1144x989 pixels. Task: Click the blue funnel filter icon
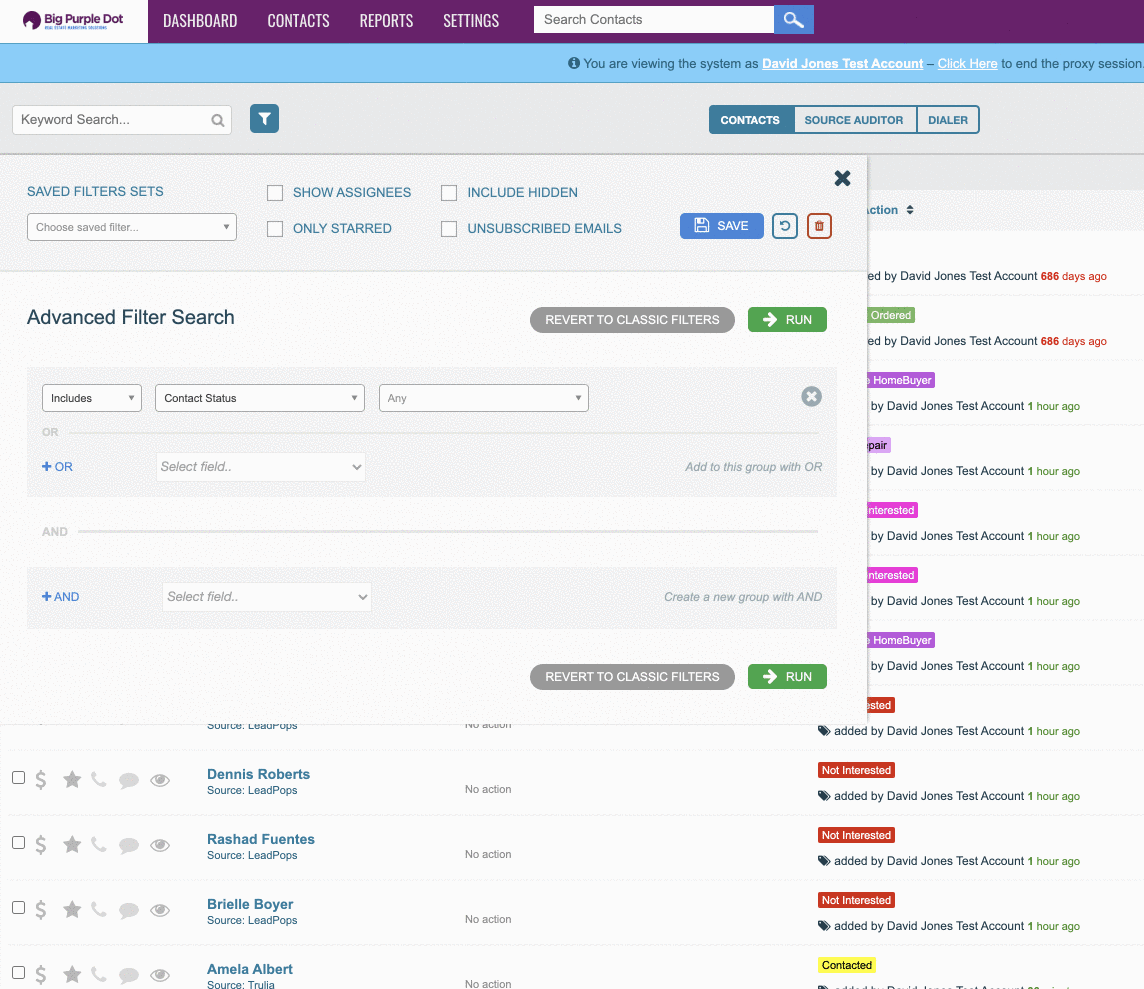264,119
